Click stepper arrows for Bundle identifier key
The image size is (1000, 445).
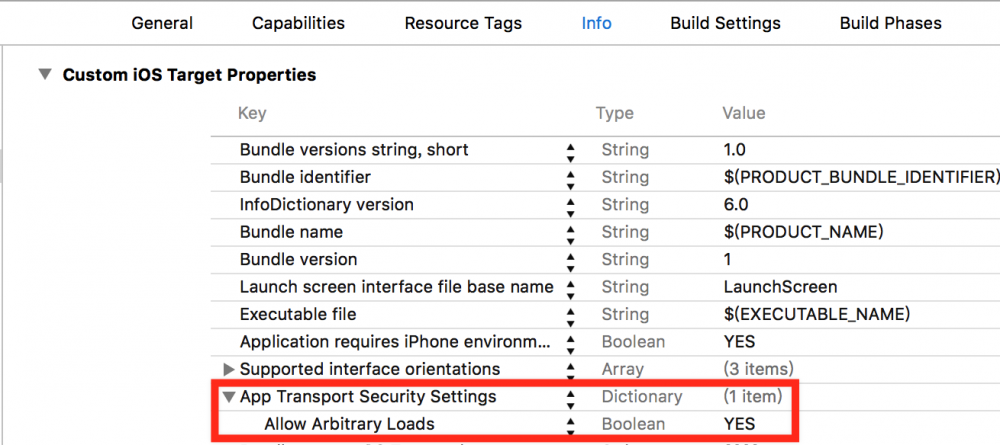point(571,178)
